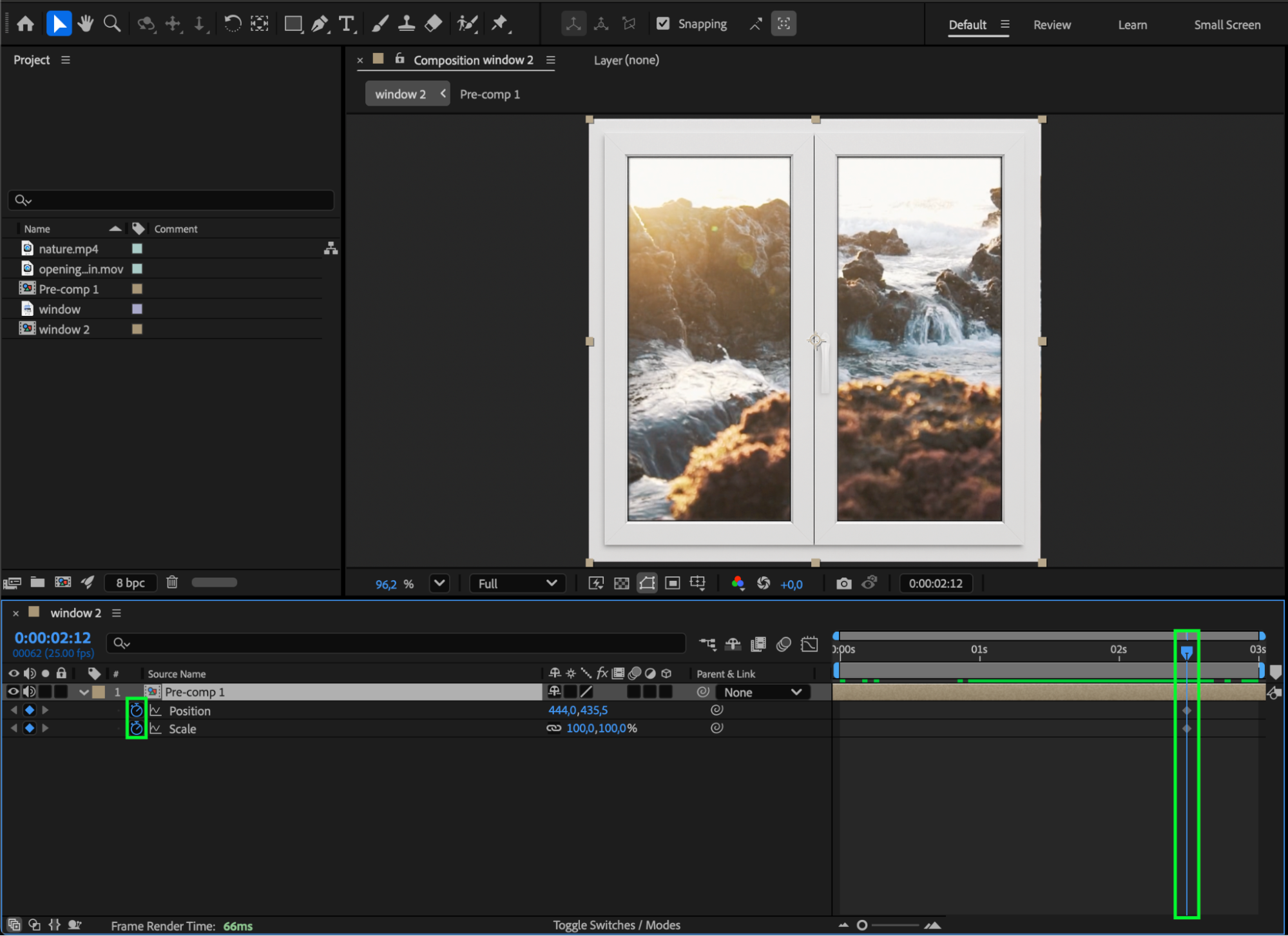Delete selected item with trash icon
Image resolution: width=1288 pixels, height=936 pixels.
(x=172, y=582)
